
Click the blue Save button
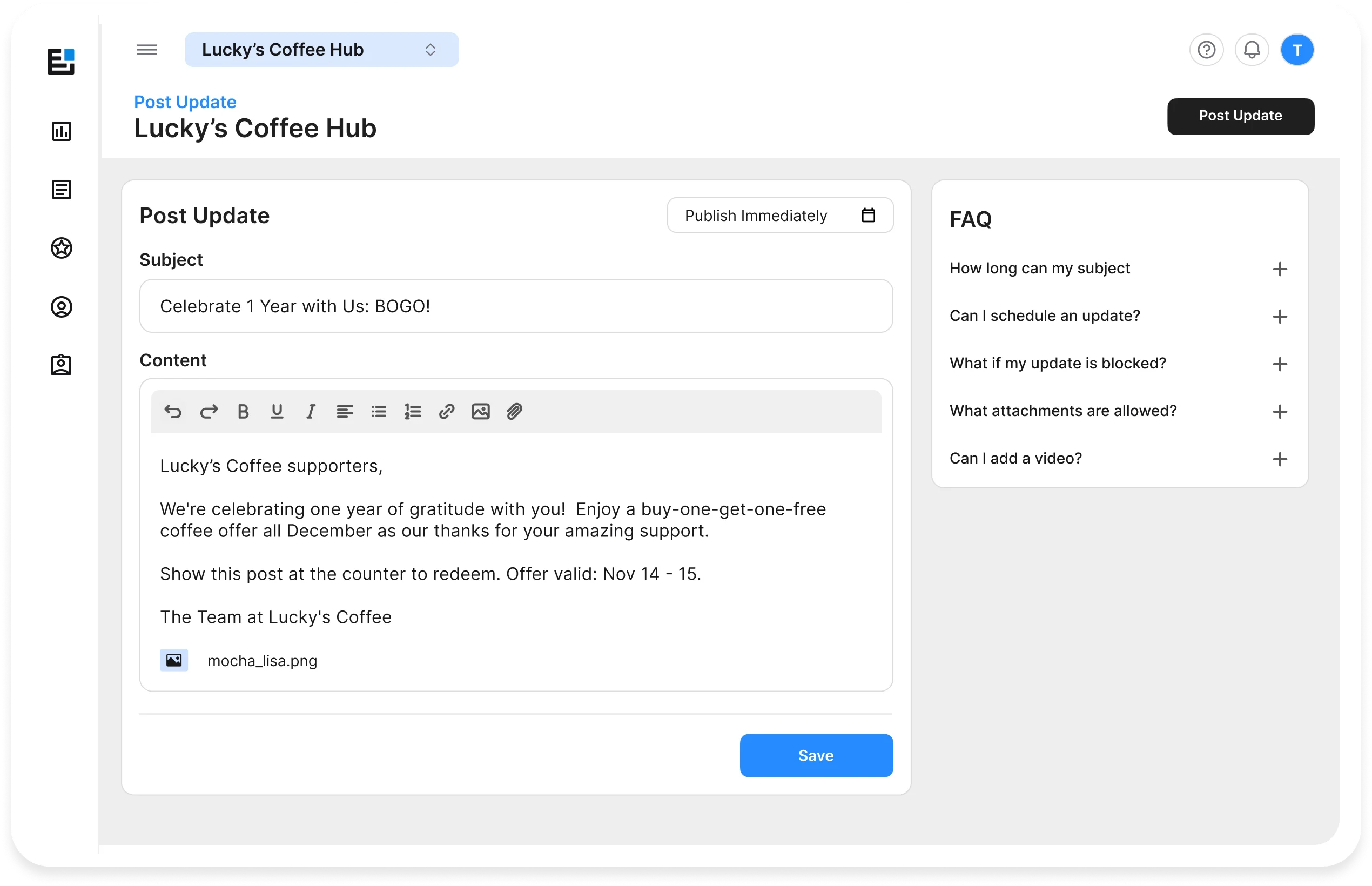click(x=816, y=755)
